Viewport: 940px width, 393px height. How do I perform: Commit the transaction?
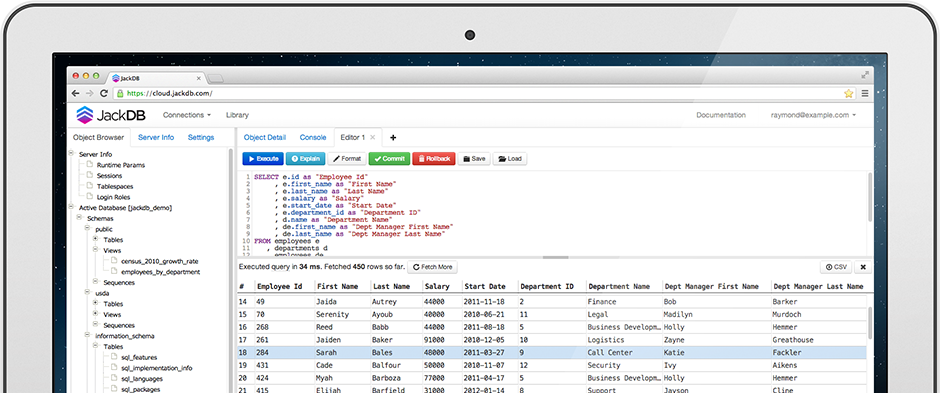[389, 159]
